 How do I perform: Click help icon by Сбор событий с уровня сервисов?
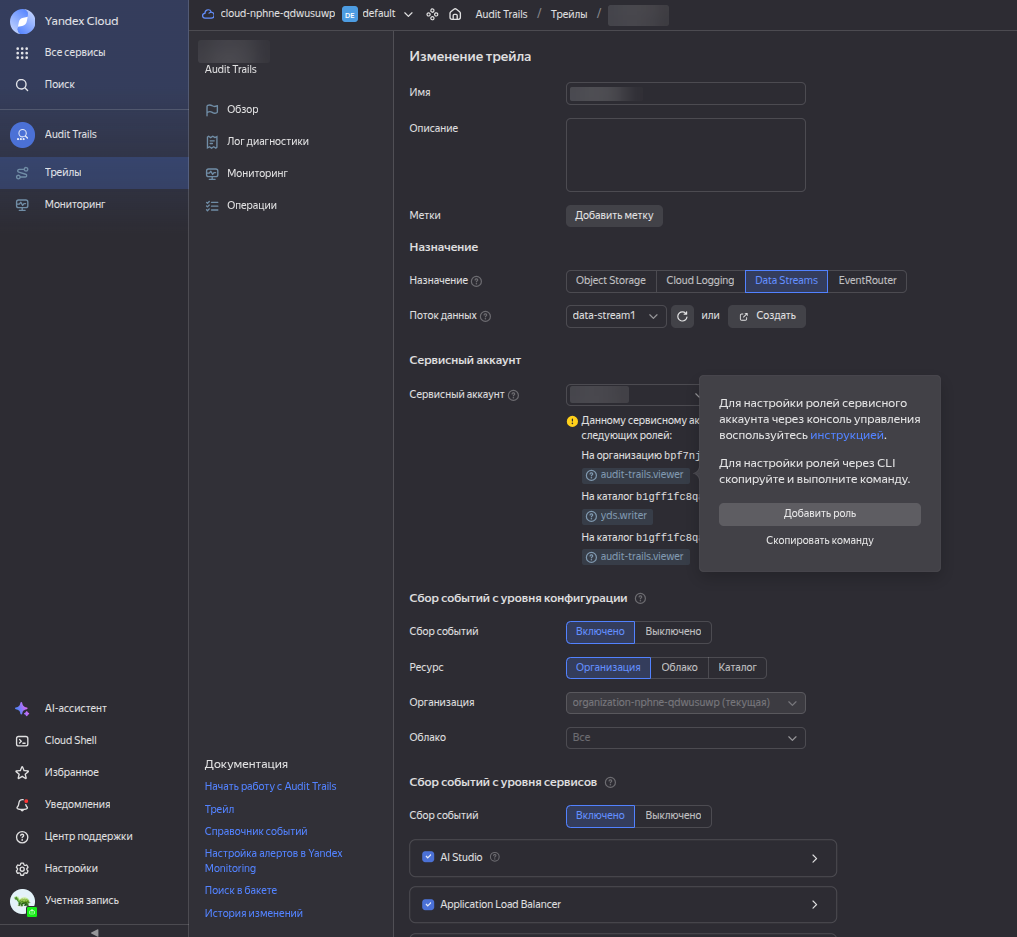tap(610, 783)
